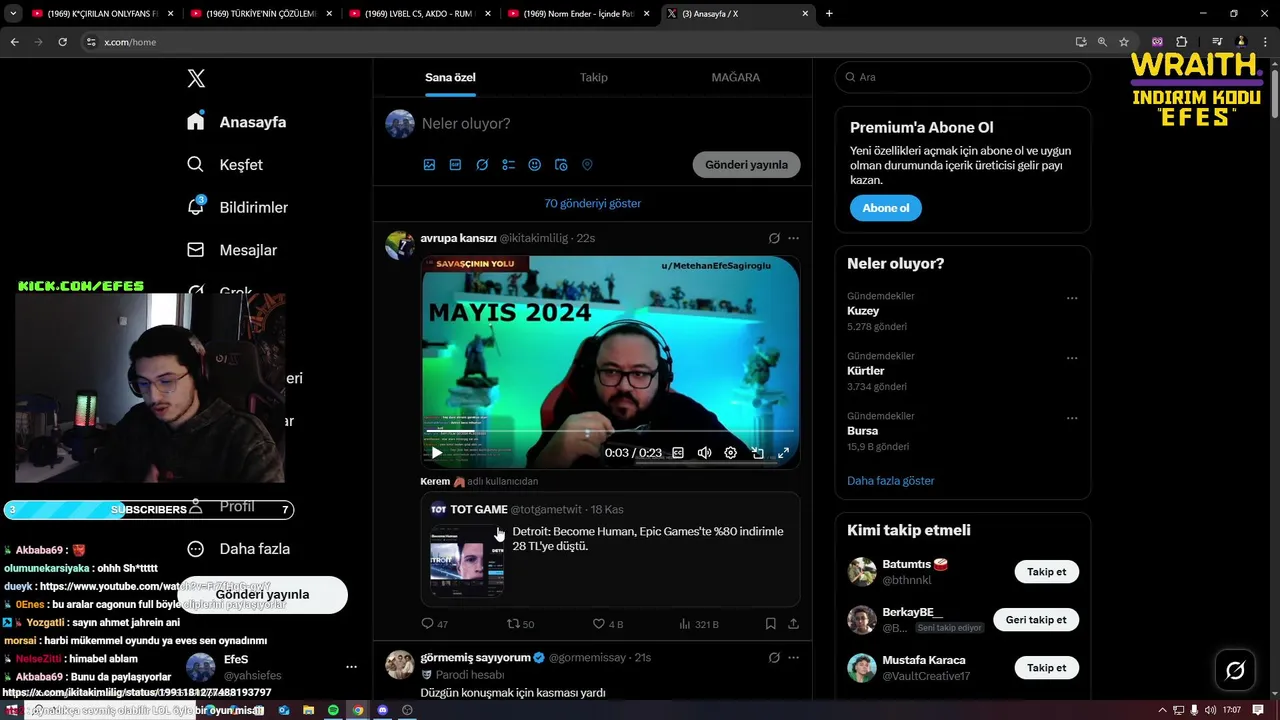Open Grok enhance icon in composer

click(x=482, y=165)
